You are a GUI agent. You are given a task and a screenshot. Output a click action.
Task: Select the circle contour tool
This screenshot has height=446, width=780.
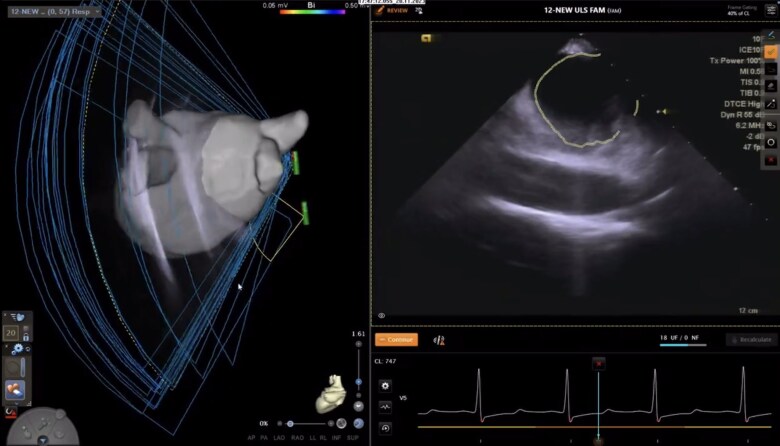point(771,142)
